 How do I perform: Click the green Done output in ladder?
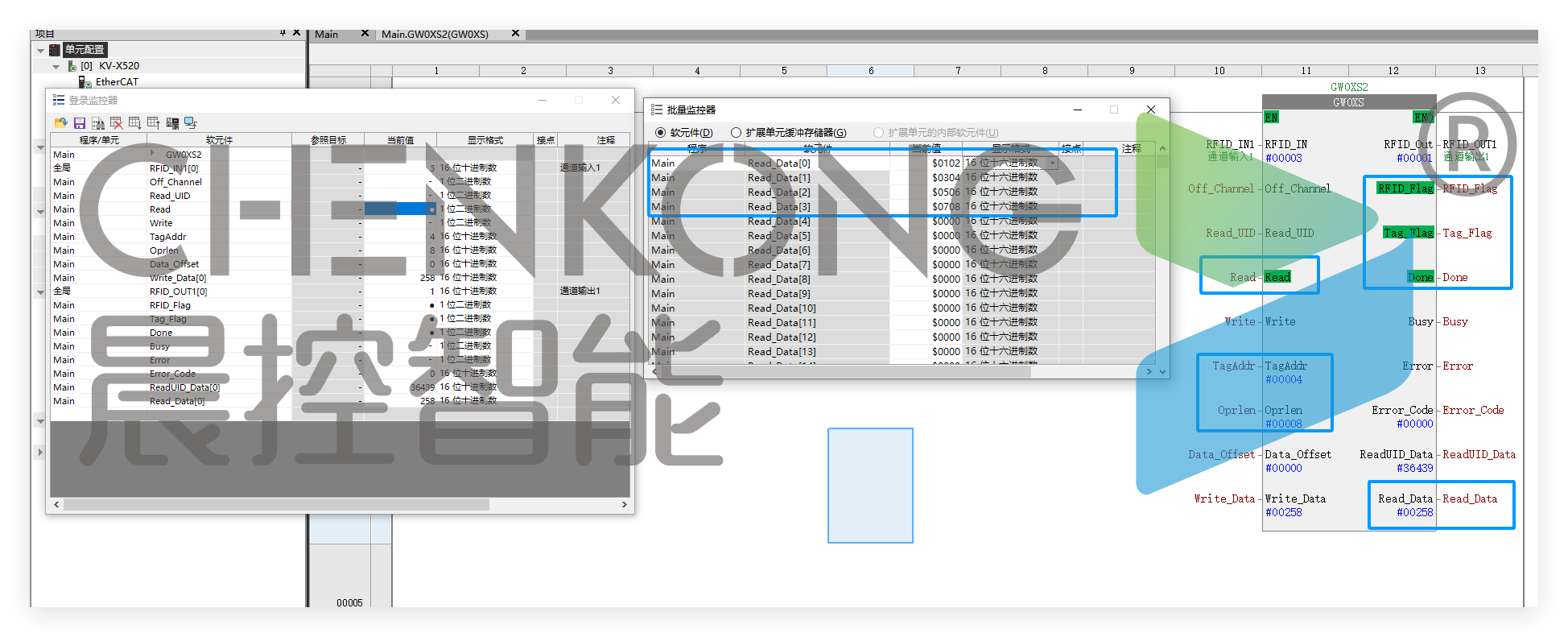click(x=1420, y=277)
